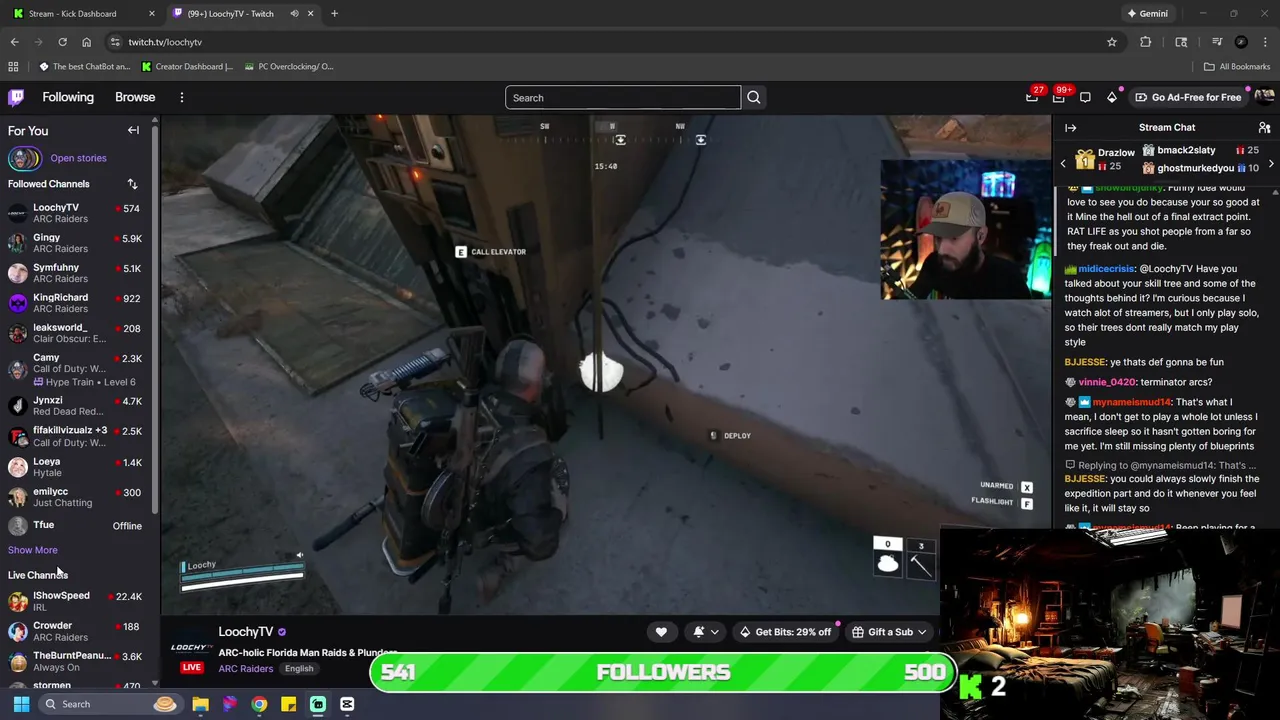The width and height of the screenshot is (1280, 720).
Task: Open the Prime loot icon with 27 badge
Action: point(1033,97)
